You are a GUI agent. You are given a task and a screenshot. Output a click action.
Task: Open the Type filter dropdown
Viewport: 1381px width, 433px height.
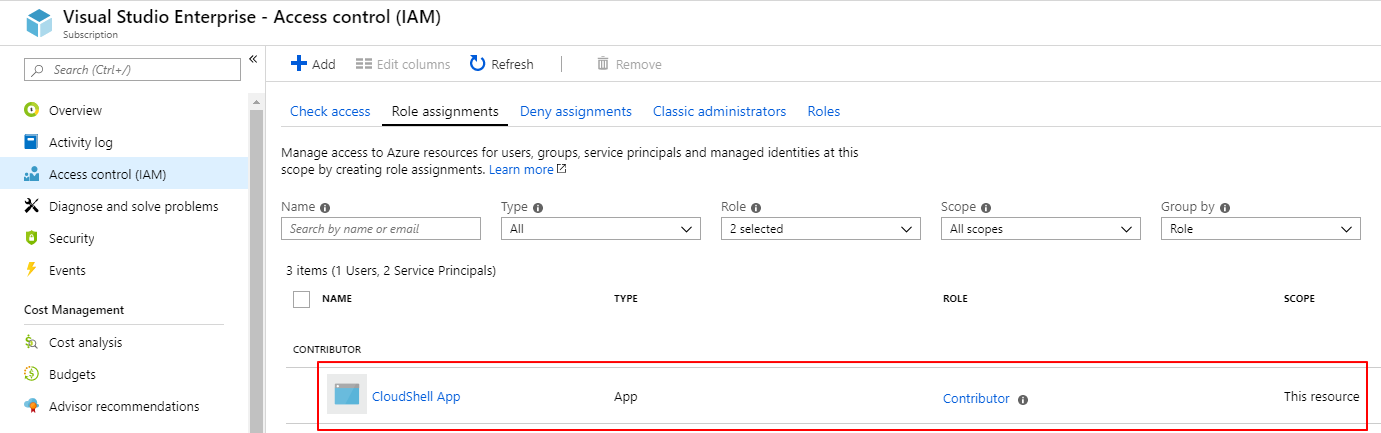click(601, 229)
